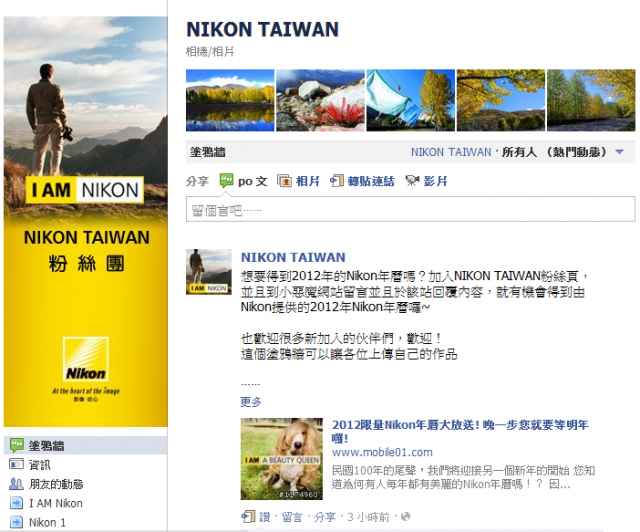
Task: Click the 留個言吧 message input box
Action: (x=411, y=209)
